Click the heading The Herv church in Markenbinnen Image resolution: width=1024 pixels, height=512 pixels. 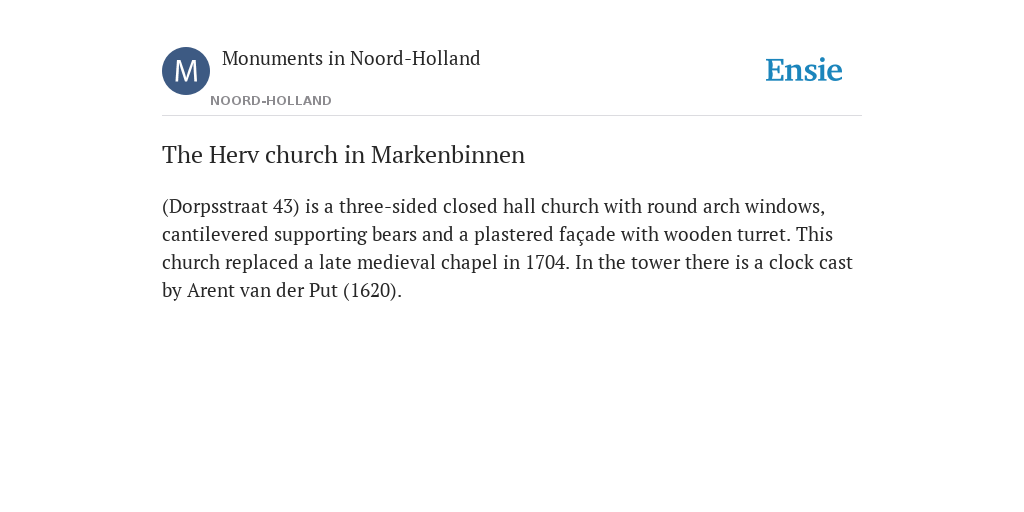(x=344, y=155)
